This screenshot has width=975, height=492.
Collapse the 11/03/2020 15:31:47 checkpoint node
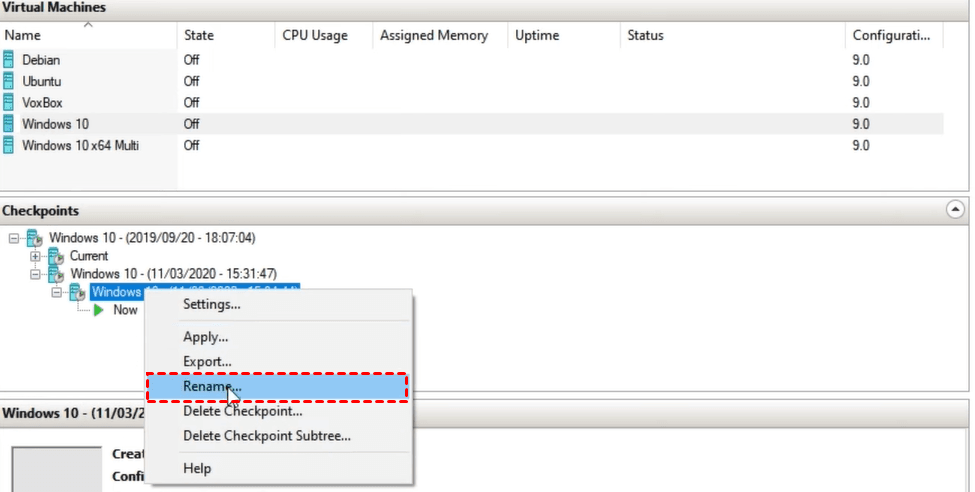pyautogui.click(x=36, y=274)
